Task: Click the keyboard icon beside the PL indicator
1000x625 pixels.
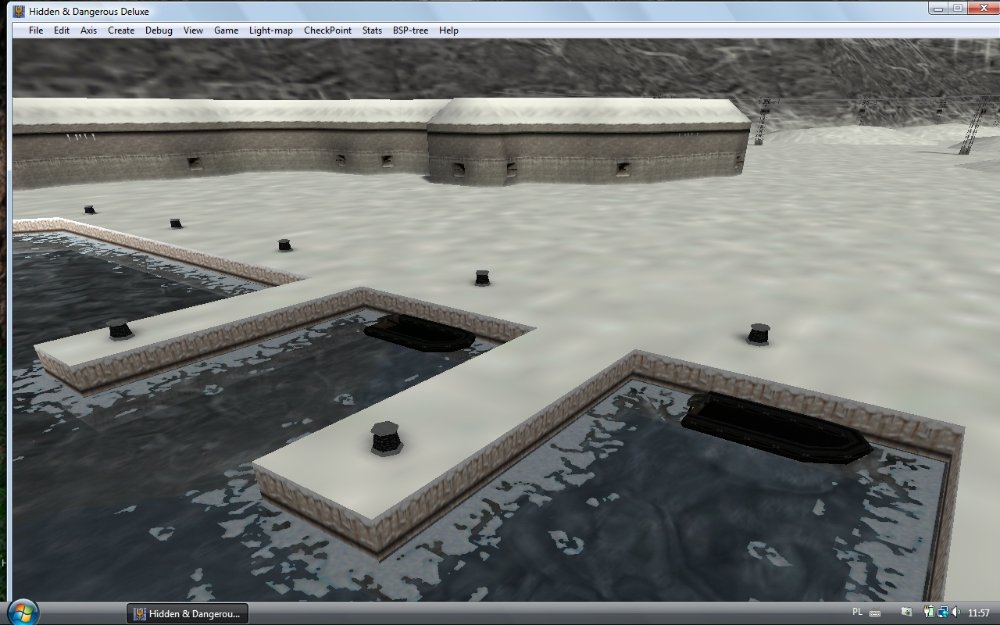Action: 875,612
